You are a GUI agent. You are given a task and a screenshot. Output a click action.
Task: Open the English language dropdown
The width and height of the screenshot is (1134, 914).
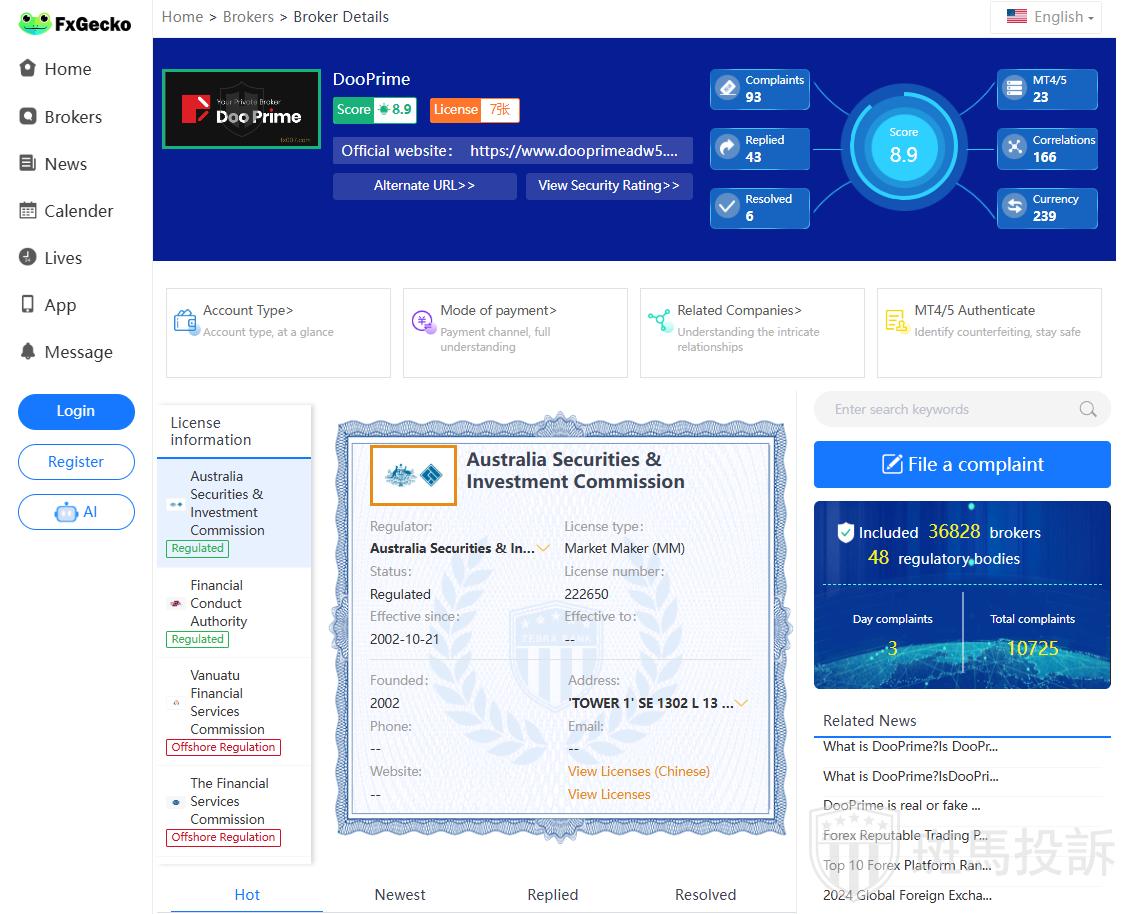click(x=1050, y=17)
